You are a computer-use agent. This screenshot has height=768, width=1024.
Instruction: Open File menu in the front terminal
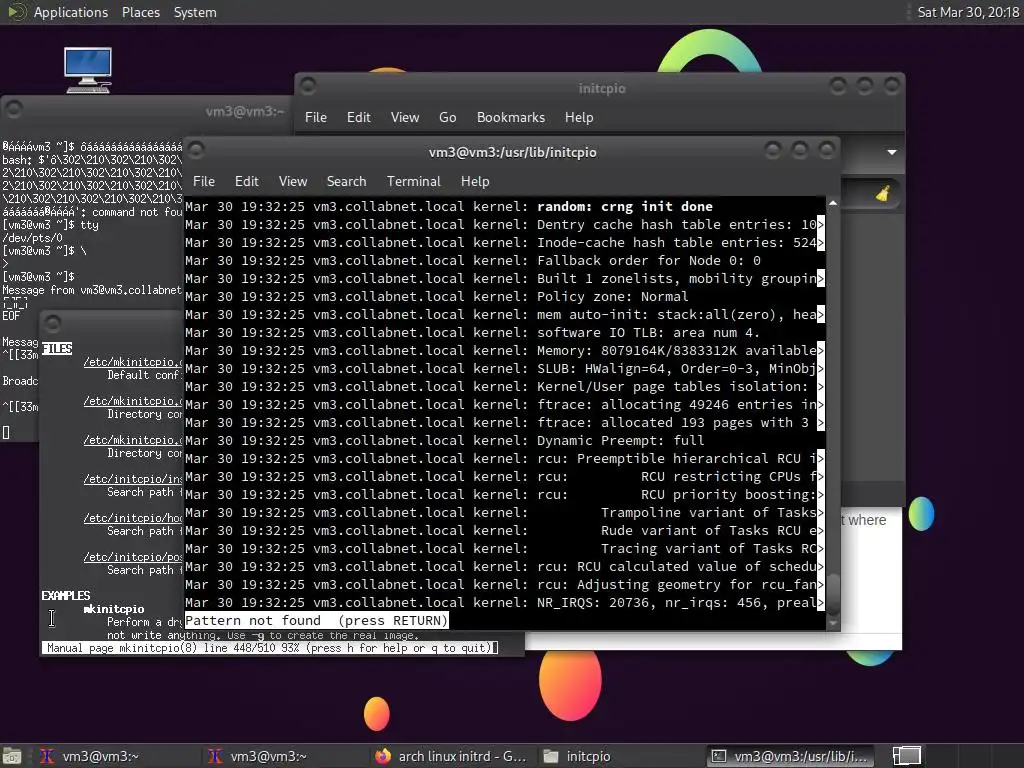tap(204, 182)
